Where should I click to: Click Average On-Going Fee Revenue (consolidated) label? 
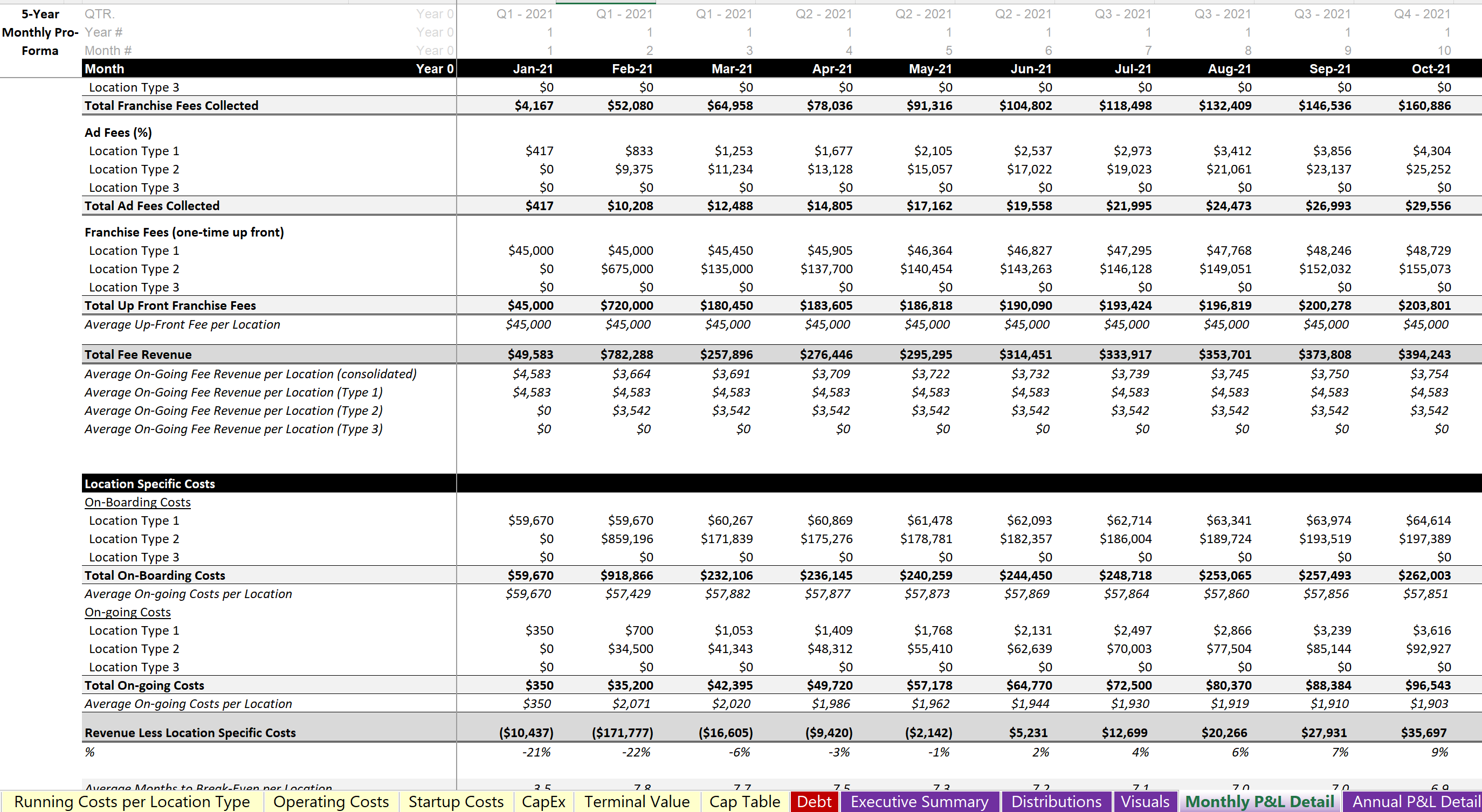coord(250,374)
